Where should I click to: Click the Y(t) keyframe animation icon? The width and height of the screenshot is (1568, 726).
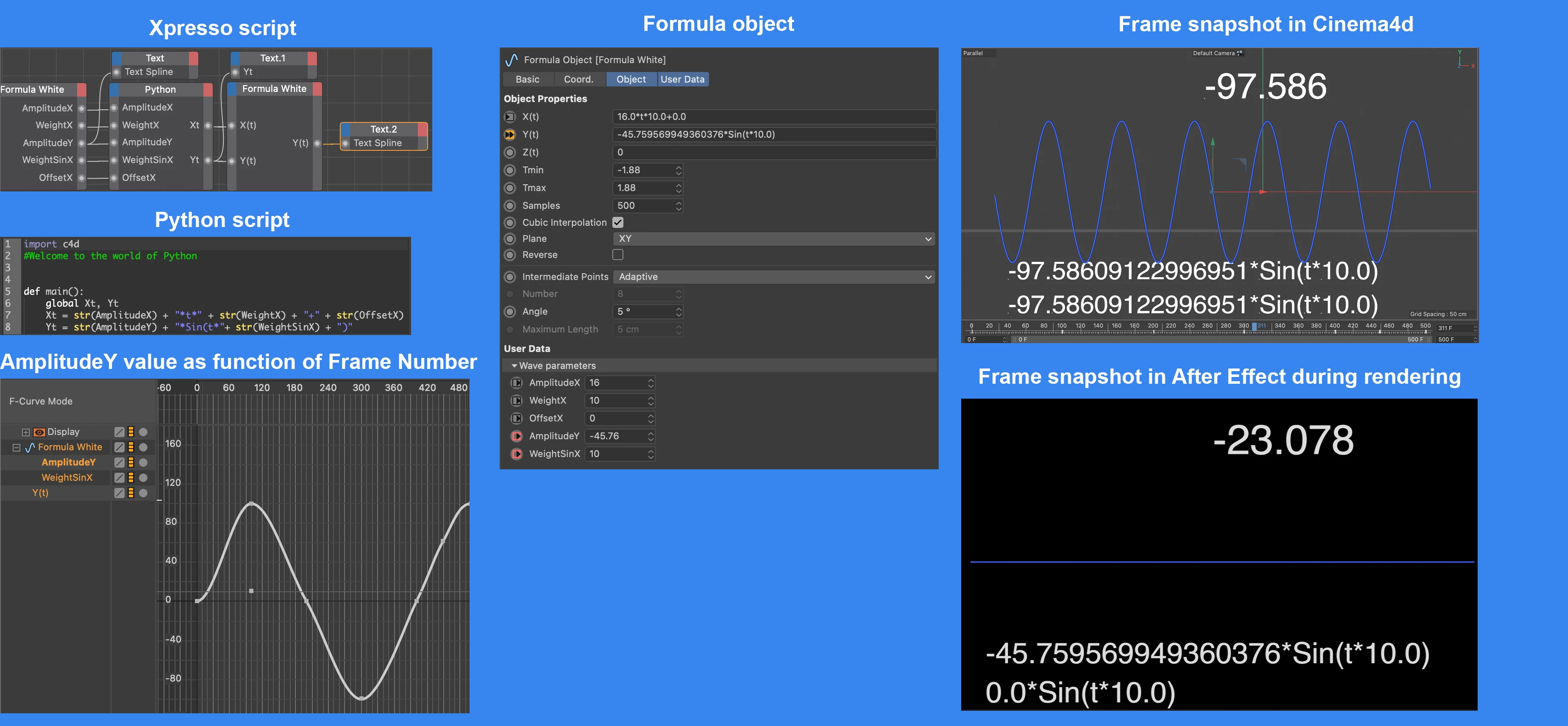(x=510, y=135)
